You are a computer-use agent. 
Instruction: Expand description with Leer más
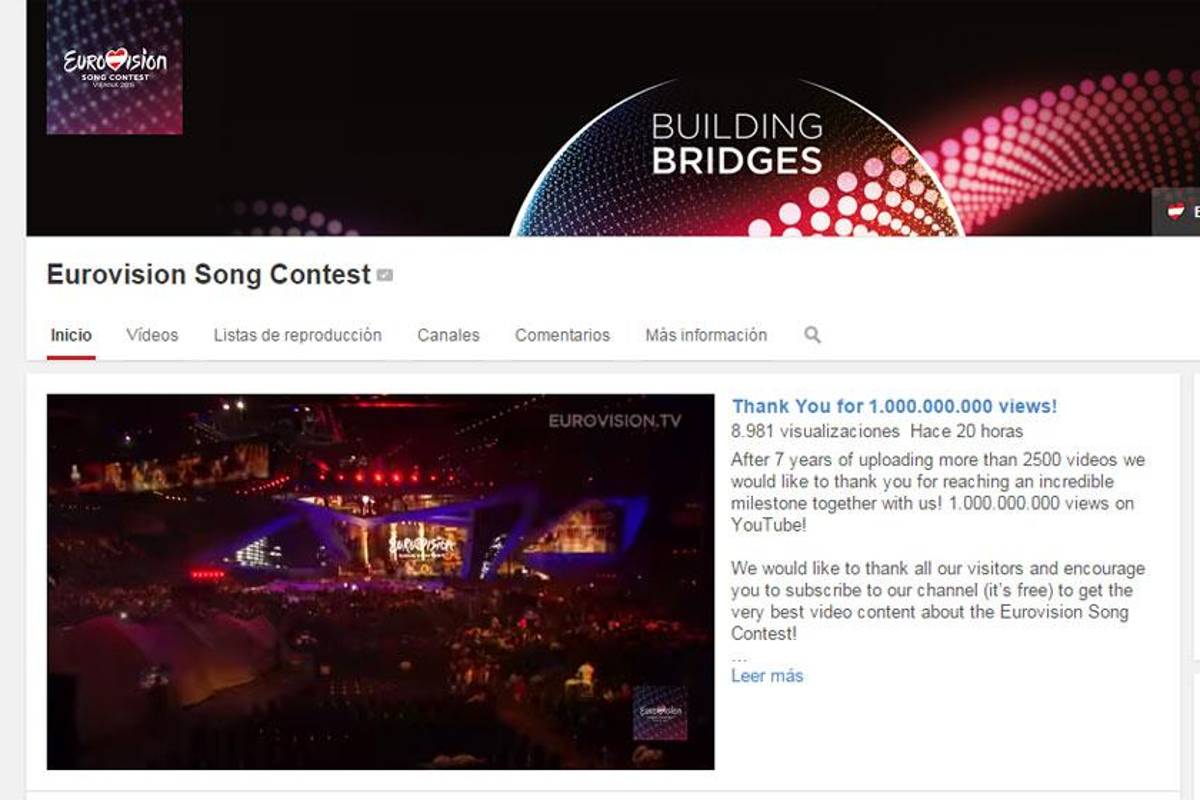(x=767, y=676)
